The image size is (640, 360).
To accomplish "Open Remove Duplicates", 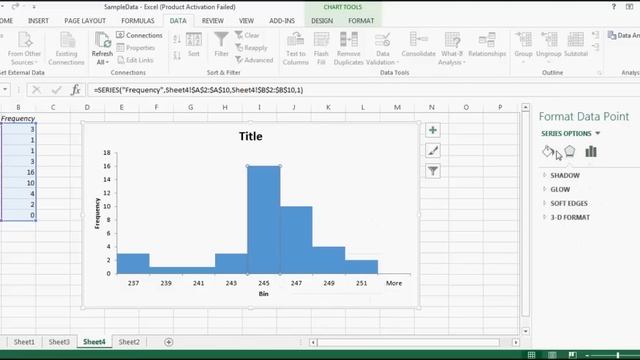I will click(349, 48).
